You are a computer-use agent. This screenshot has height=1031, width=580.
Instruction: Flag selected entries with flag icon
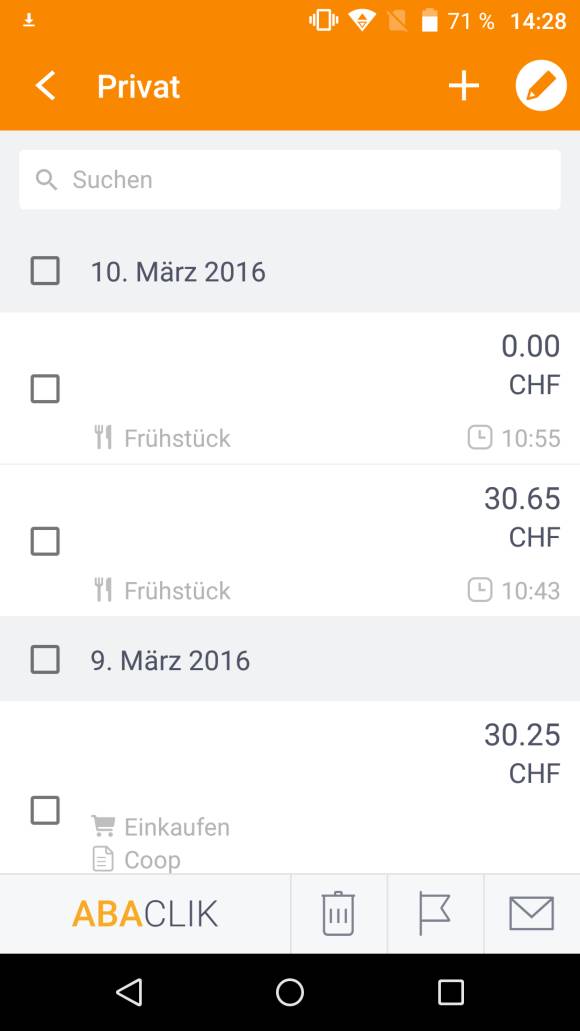pyautogui.click(x=435, y=913)
